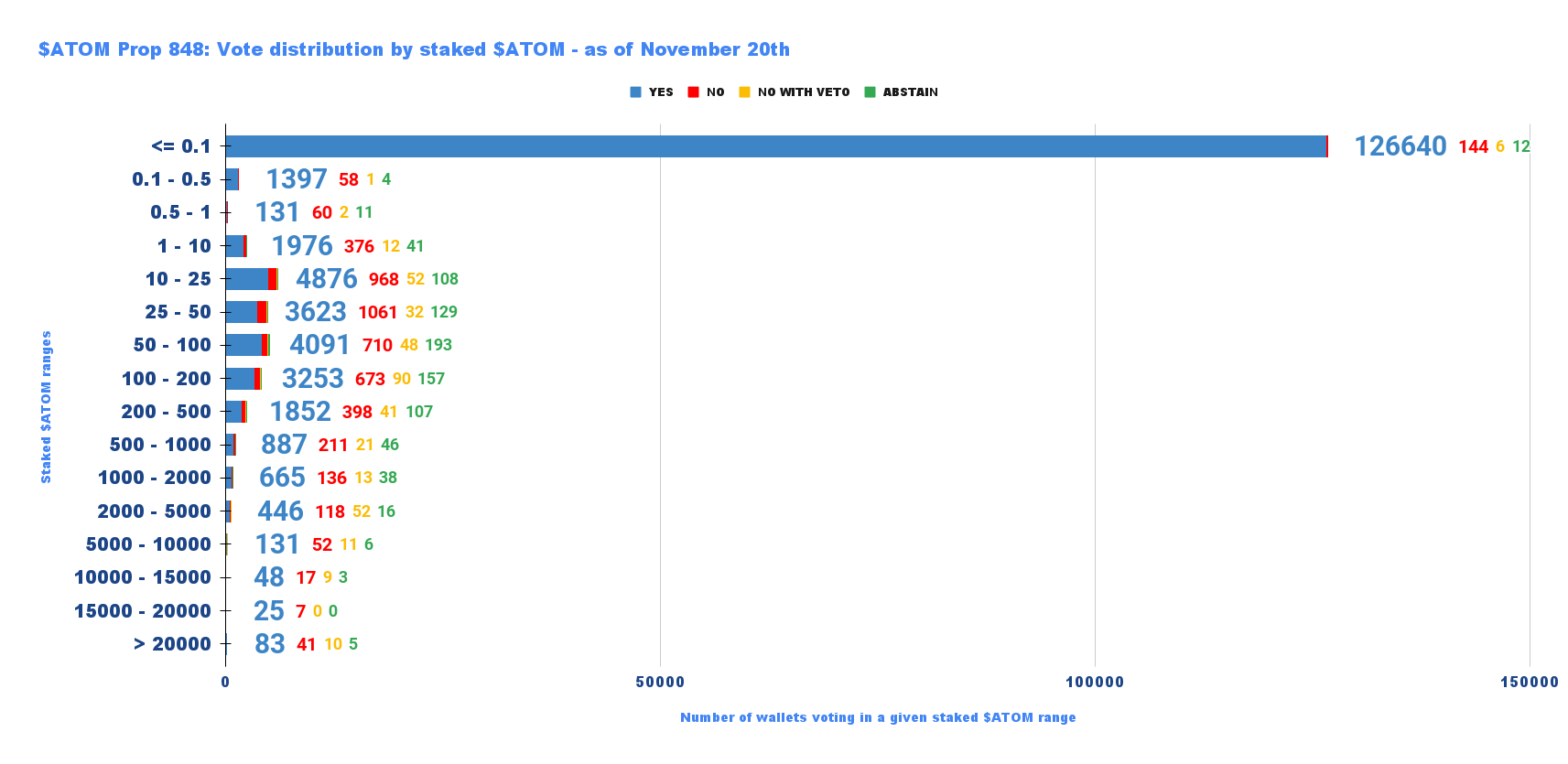Click the red NO segment in the 25 - 50 row
Screen dimensions: 1568x764
pyautogui.click(x=262, y=312)
